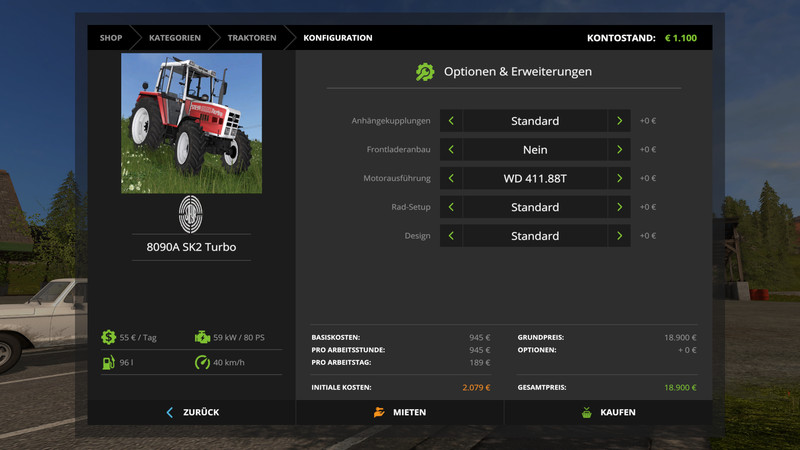Return to Traktoren breadcrumb

[252, 38]
